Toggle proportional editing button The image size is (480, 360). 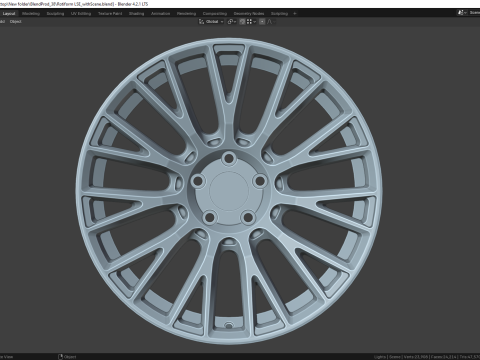[262, 22]
